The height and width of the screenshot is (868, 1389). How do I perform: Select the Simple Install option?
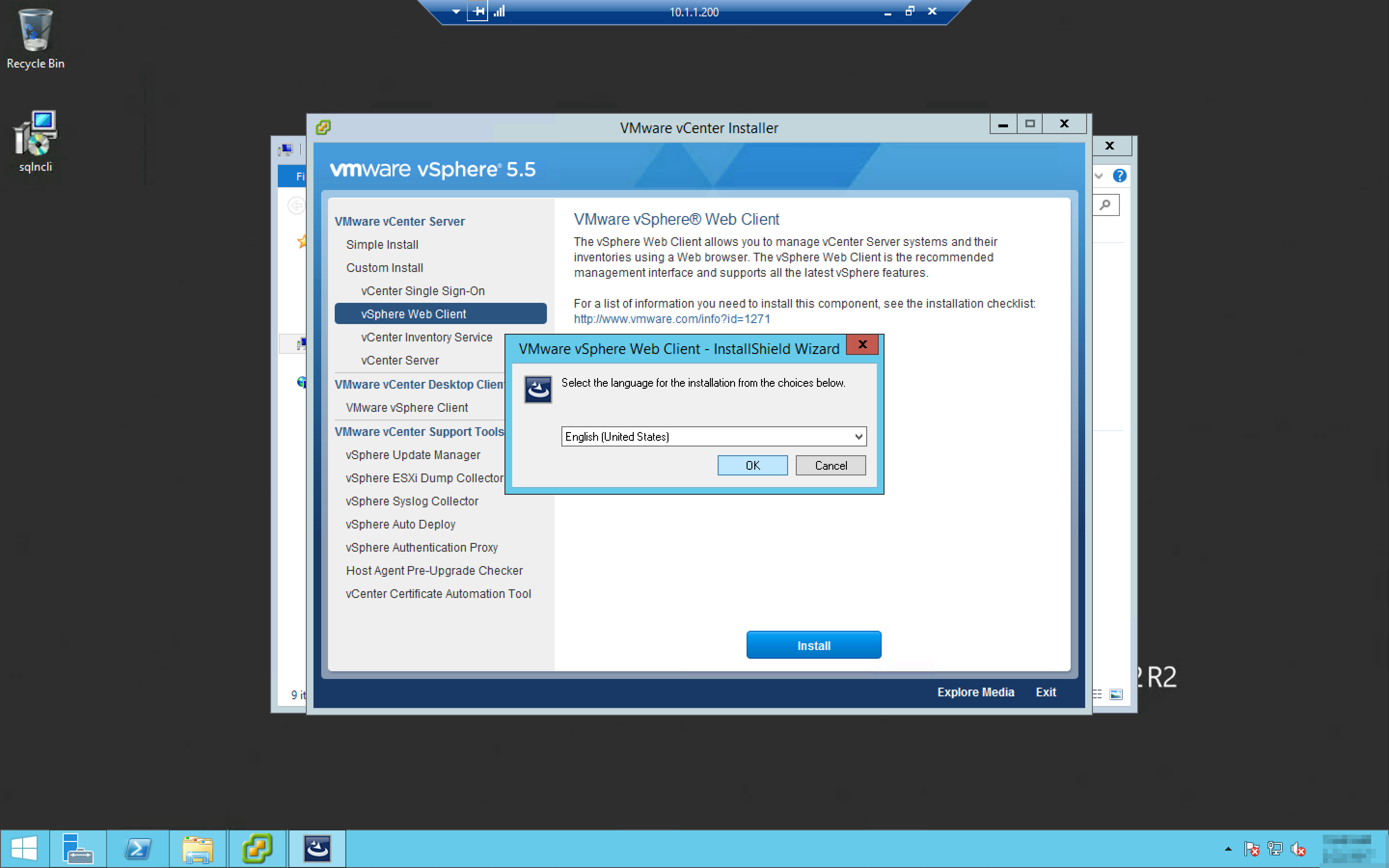pos(381,244)
